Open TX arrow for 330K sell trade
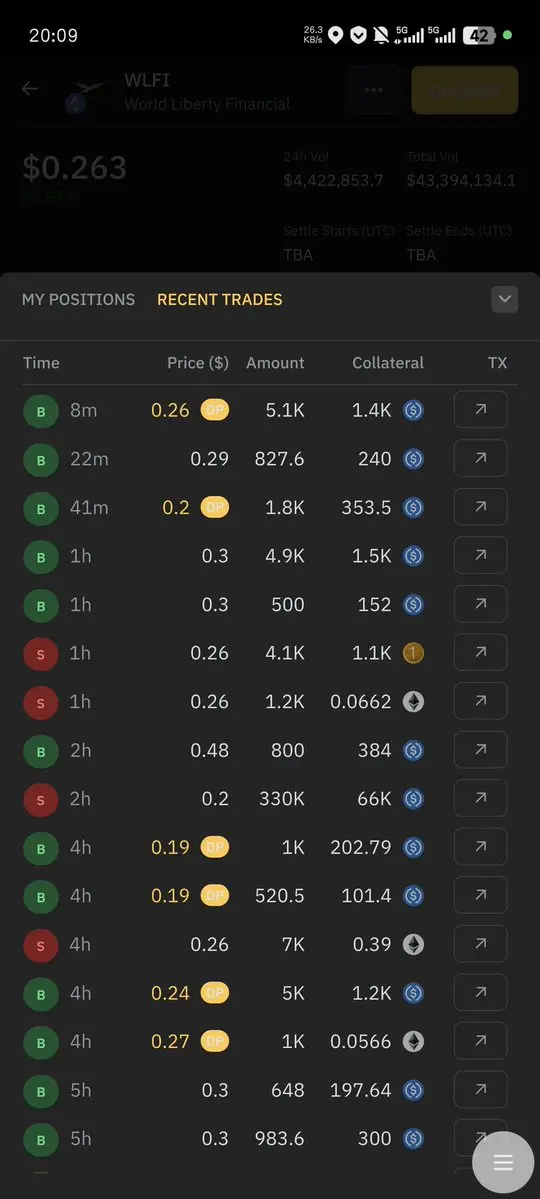This screenshot has width=540, height=1199. pos(480,798)
